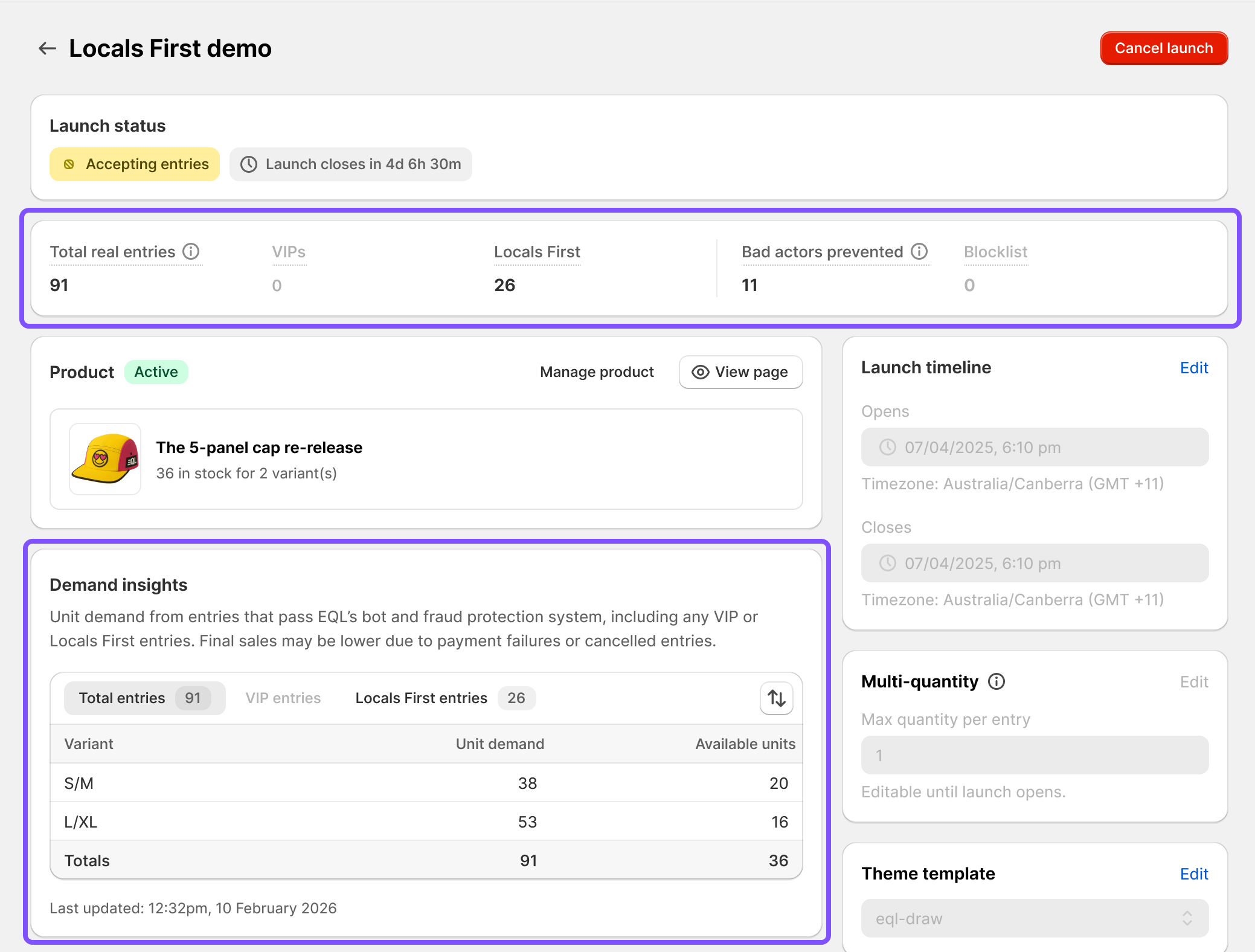Click the 5-panel cap product thumbnail
1255x952 pixels.
(x=105, y=459)
